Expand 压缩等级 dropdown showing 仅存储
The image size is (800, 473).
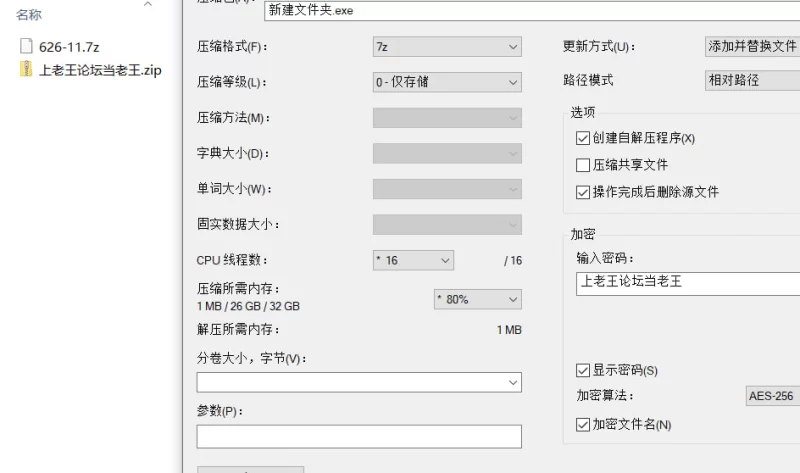tap(447, 82)
